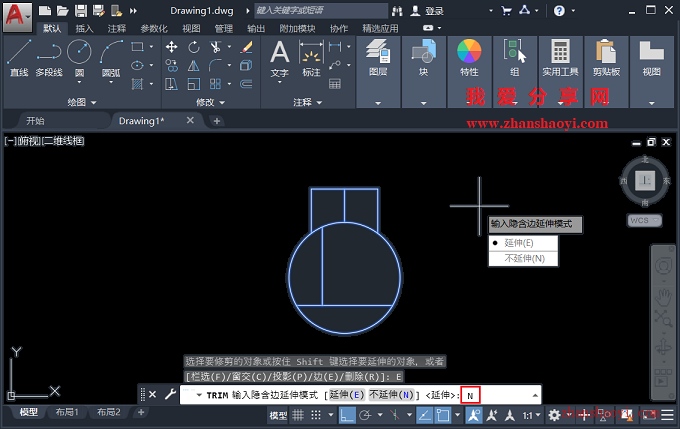Switch to the 插入 ribbon tab
Screen dimensions: 680x429
(84, 29)
